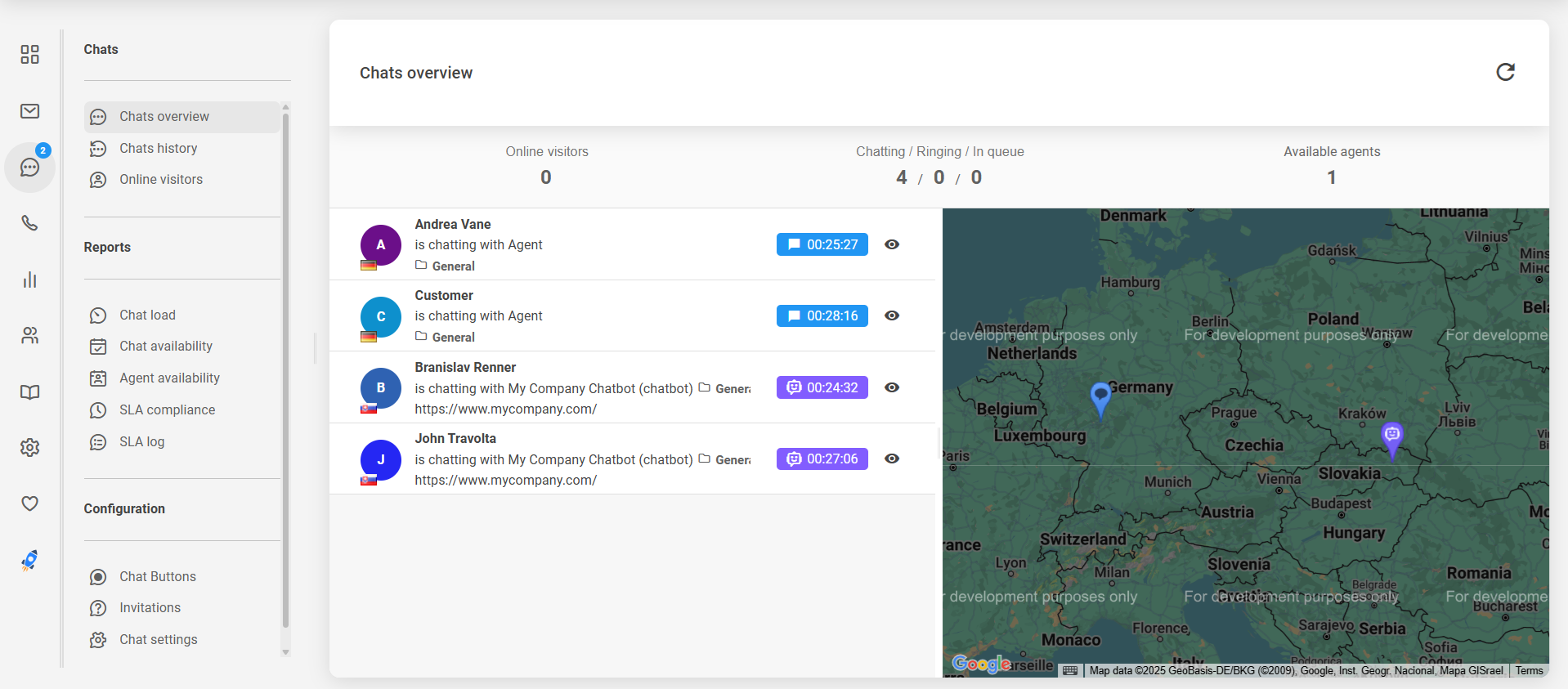Viewport: 1568px width, 689px height.
Task: Open the settings gear icon in sidebar
Action: pos(30,448)
